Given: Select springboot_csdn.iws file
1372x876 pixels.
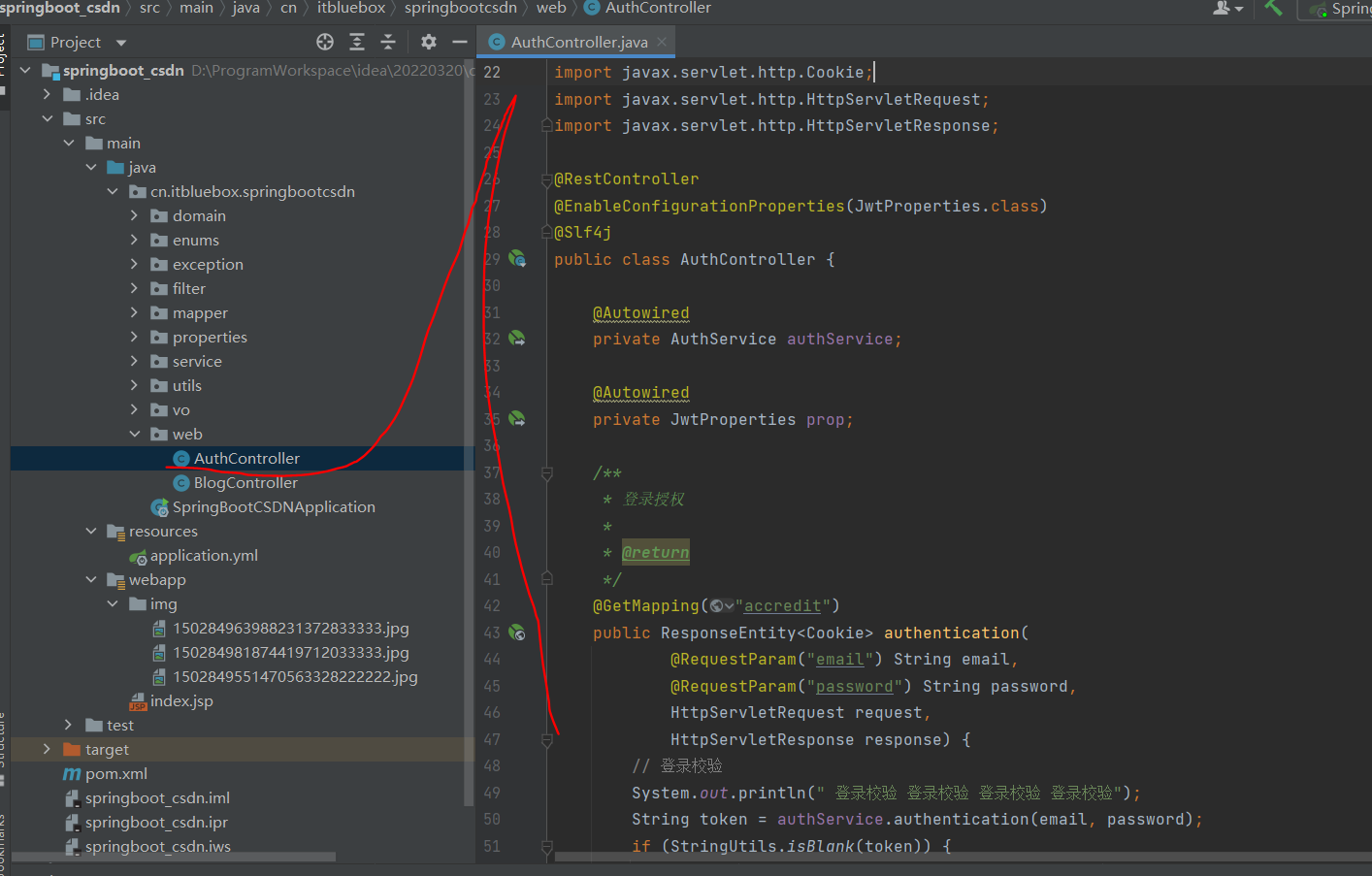Looking at the screenshot, I should pos(158,846).
